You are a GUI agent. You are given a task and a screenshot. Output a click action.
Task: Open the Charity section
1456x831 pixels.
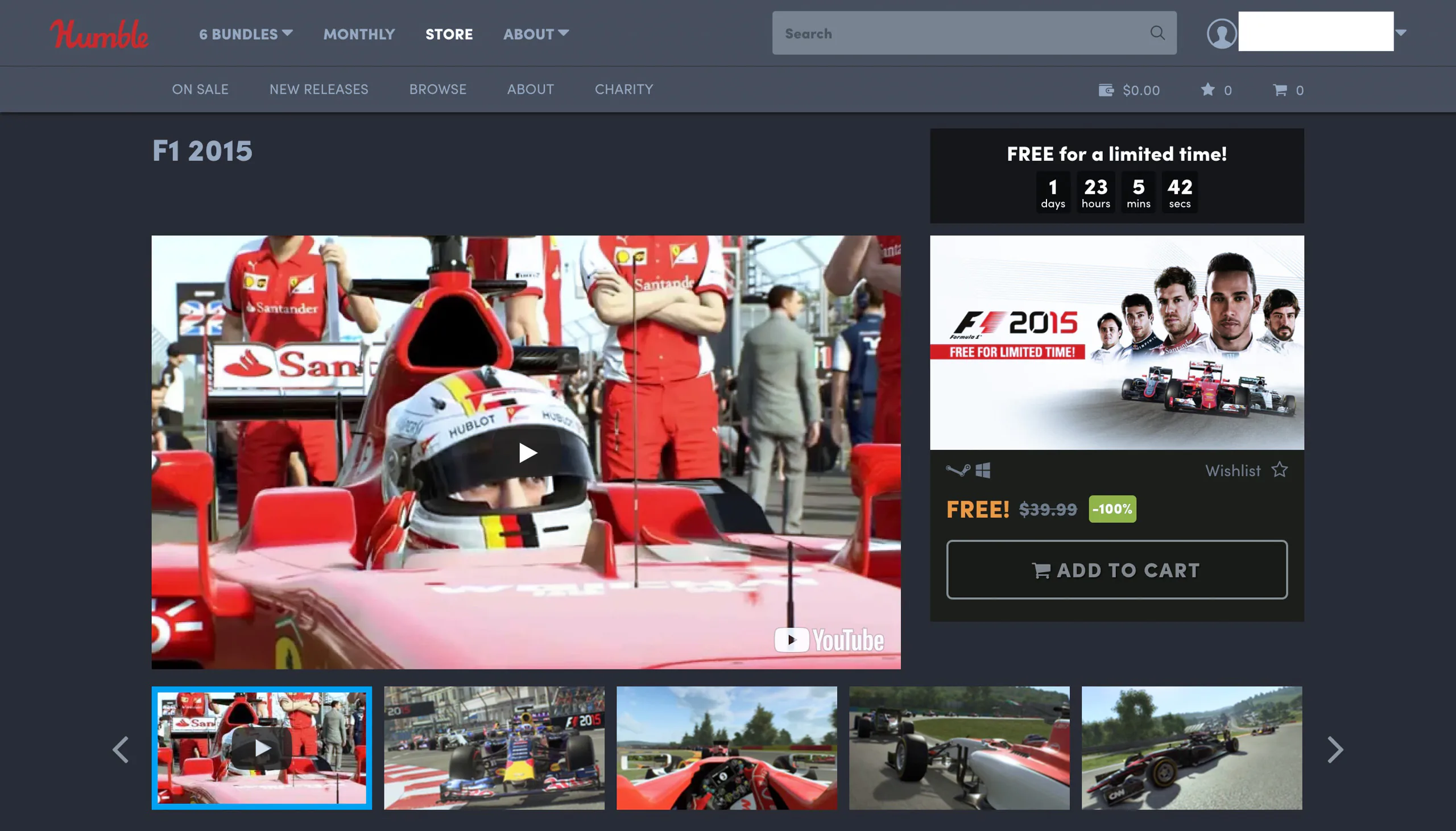[x=623, y=89]
